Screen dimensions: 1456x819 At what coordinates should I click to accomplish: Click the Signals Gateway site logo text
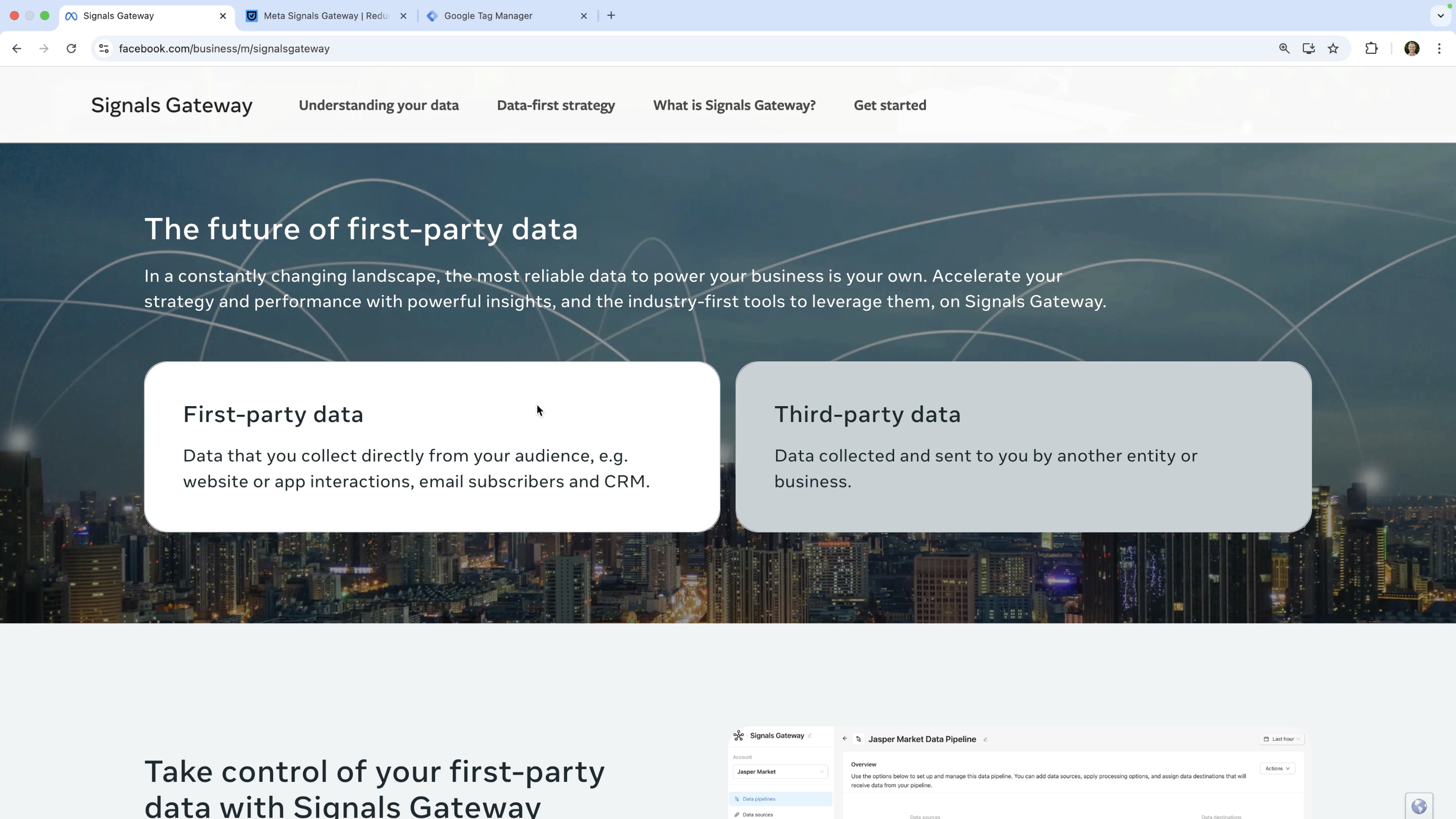click(x=172, y=105)
